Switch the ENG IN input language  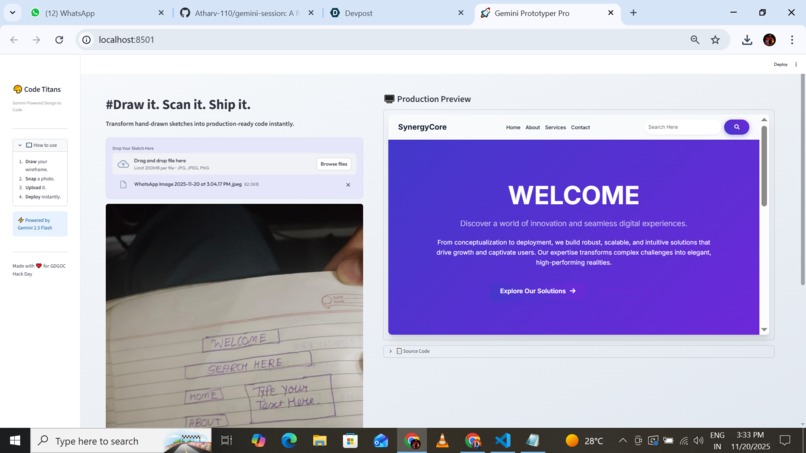tap(717, 441)
